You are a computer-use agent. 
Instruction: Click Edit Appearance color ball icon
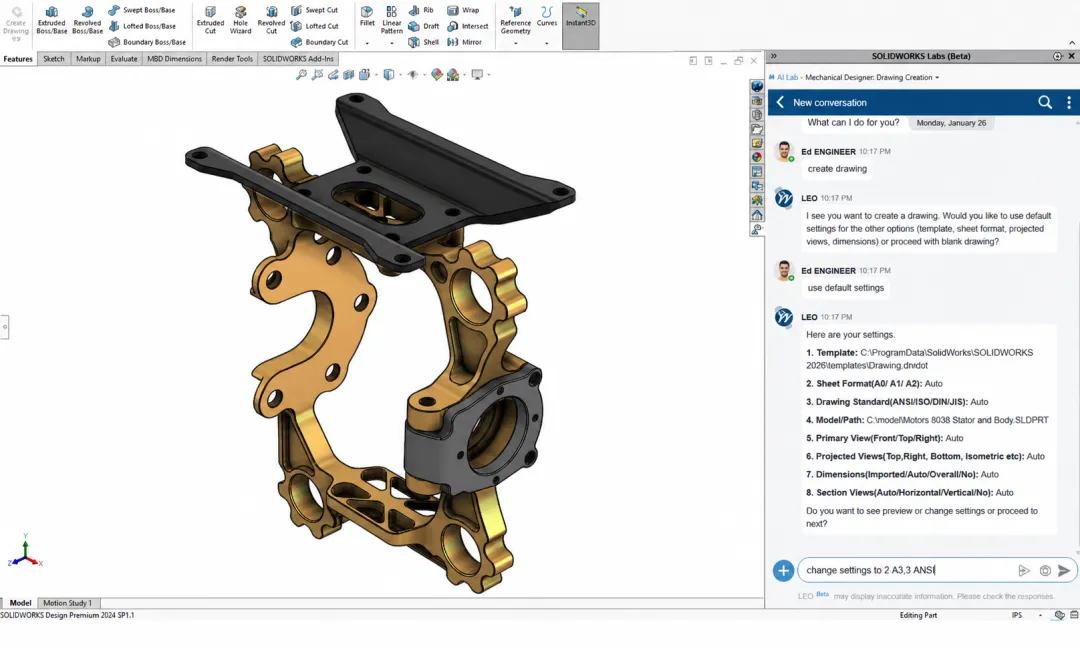pos(437,74)
